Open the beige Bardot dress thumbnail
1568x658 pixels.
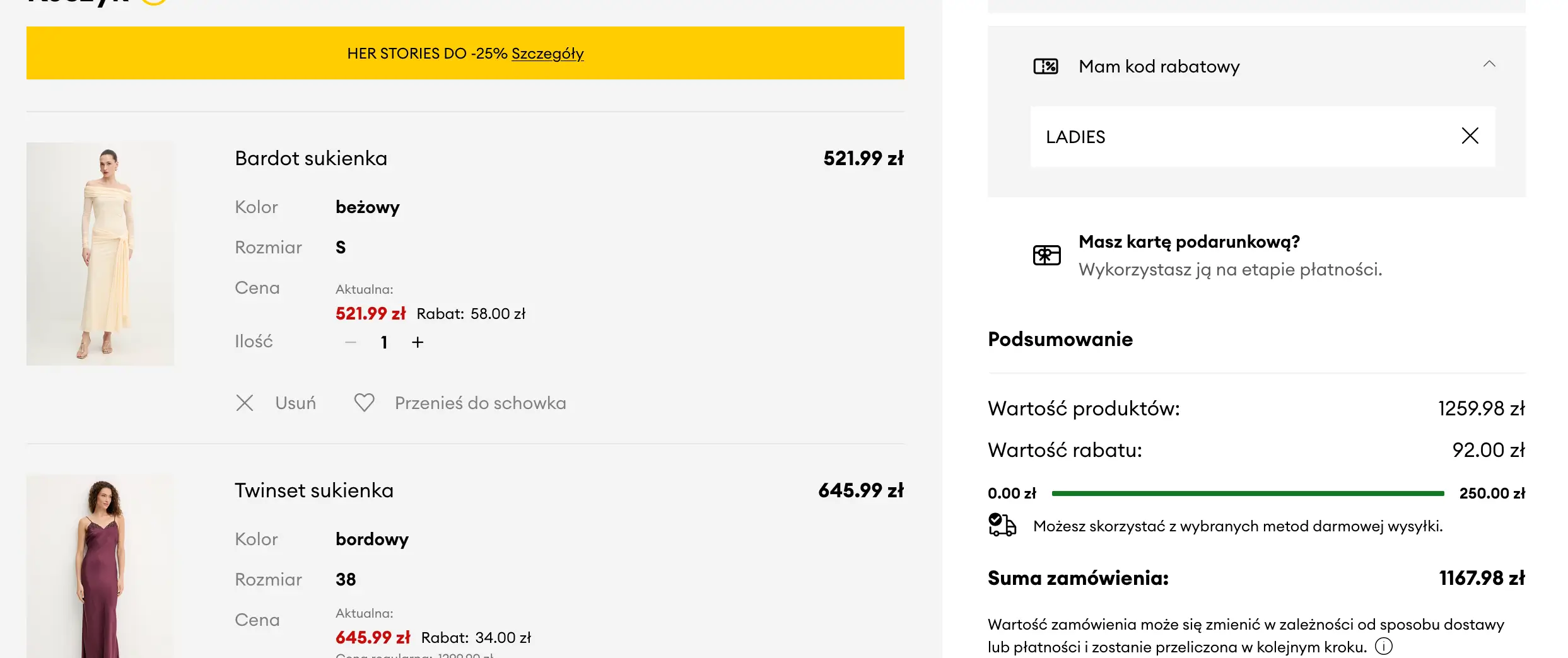tap(100, 254)
